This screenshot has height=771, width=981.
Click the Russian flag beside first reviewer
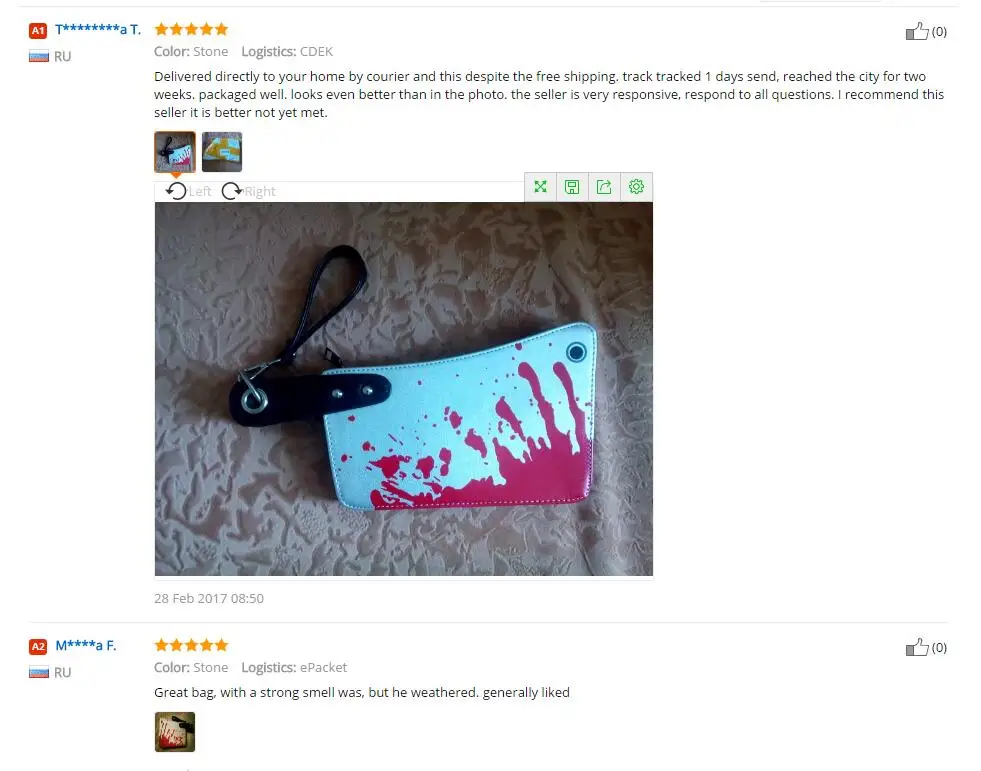coord(39,56)
